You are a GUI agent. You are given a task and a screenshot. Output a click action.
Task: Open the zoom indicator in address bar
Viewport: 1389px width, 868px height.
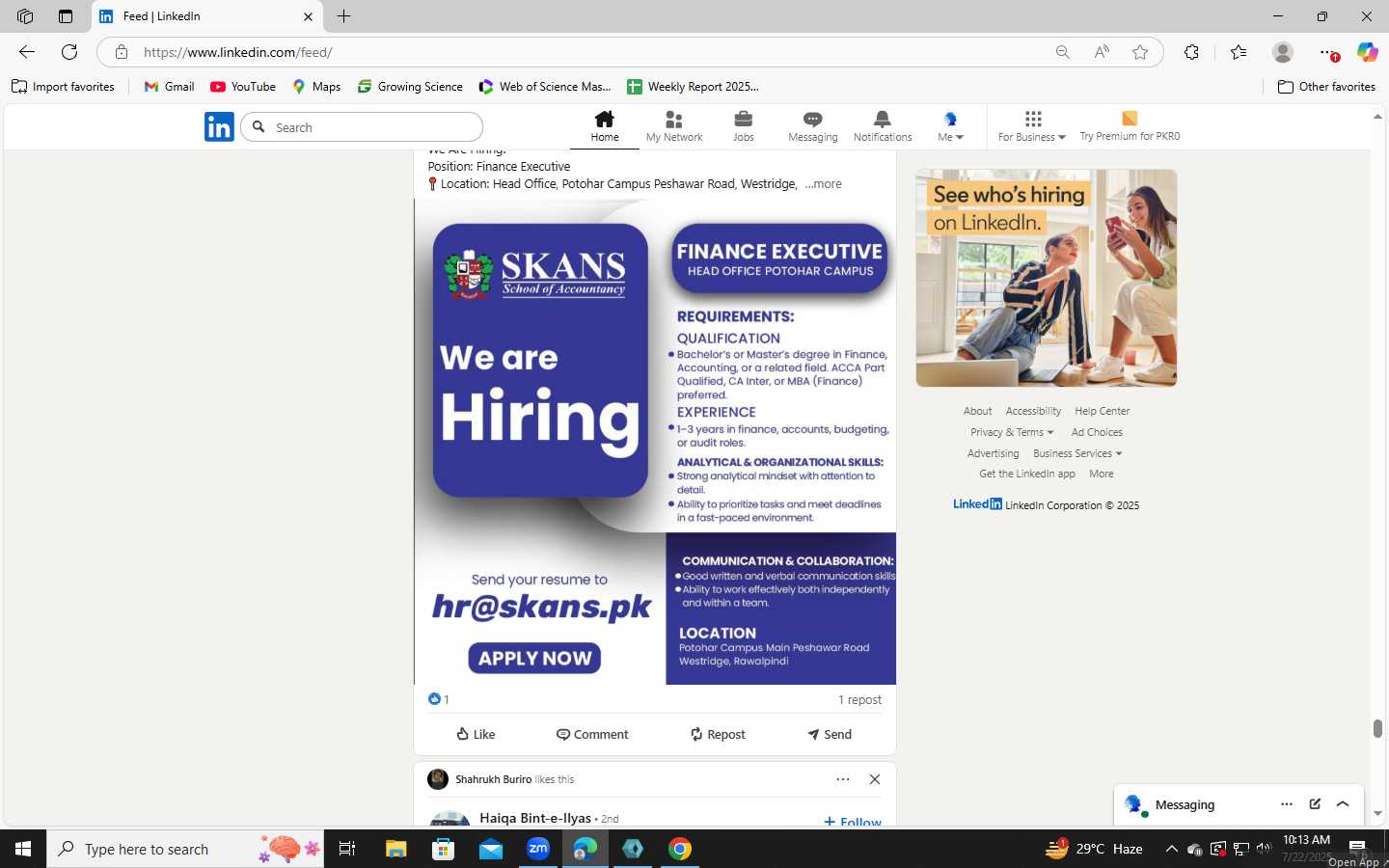1062,52
